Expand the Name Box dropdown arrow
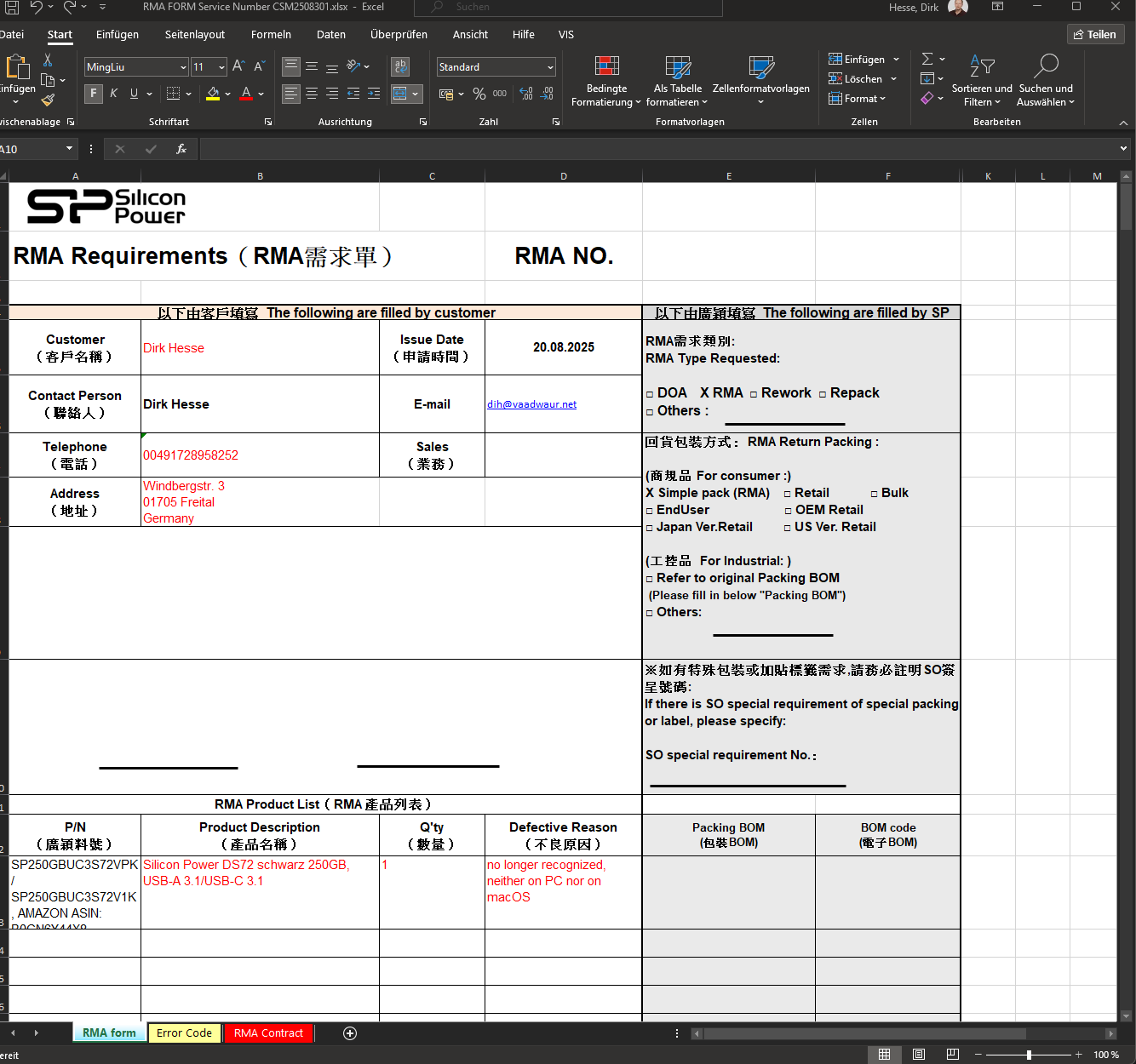Viewport: 1136px width, 1064px height. (69, 149)
